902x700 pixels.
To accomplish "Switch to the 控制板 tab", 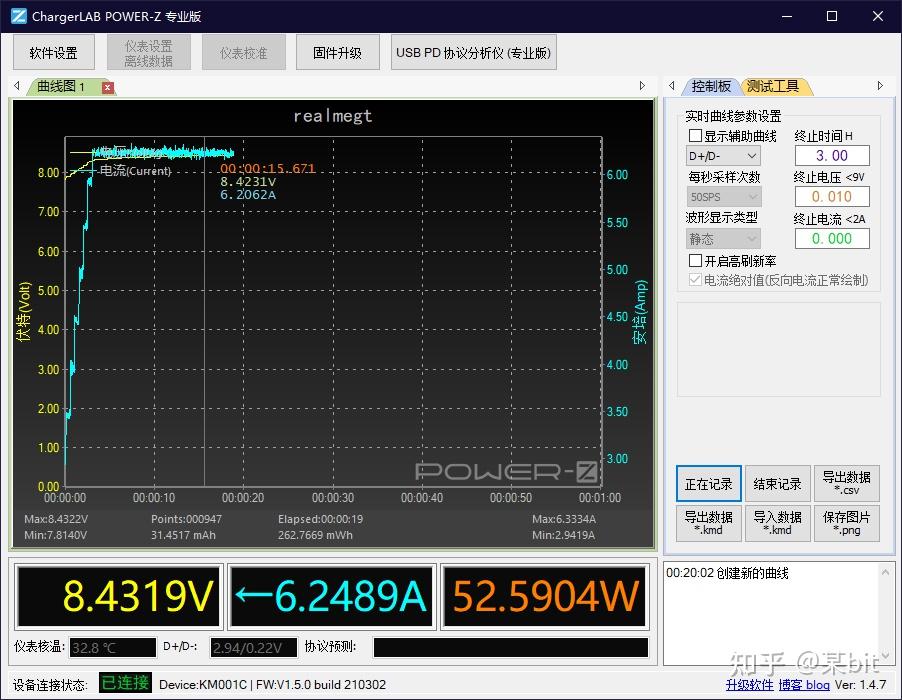I will pos(711,86).
